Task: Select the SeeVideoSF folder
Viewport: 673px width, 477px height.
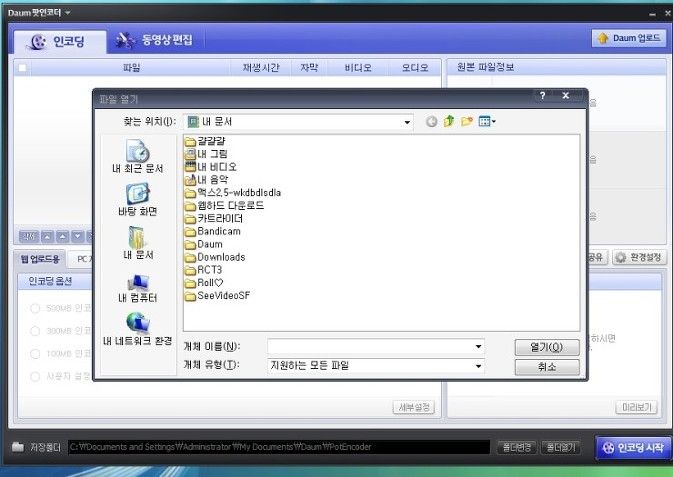Action: tap(218, 296)
